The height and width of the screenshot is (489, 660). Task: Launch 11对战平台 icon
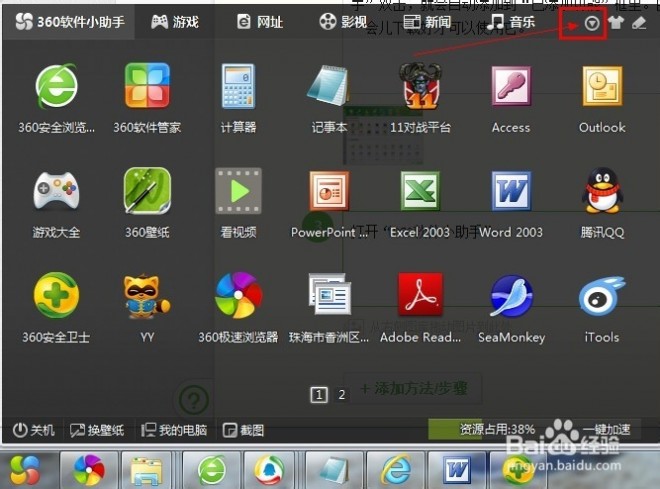[x=420, y=85]
